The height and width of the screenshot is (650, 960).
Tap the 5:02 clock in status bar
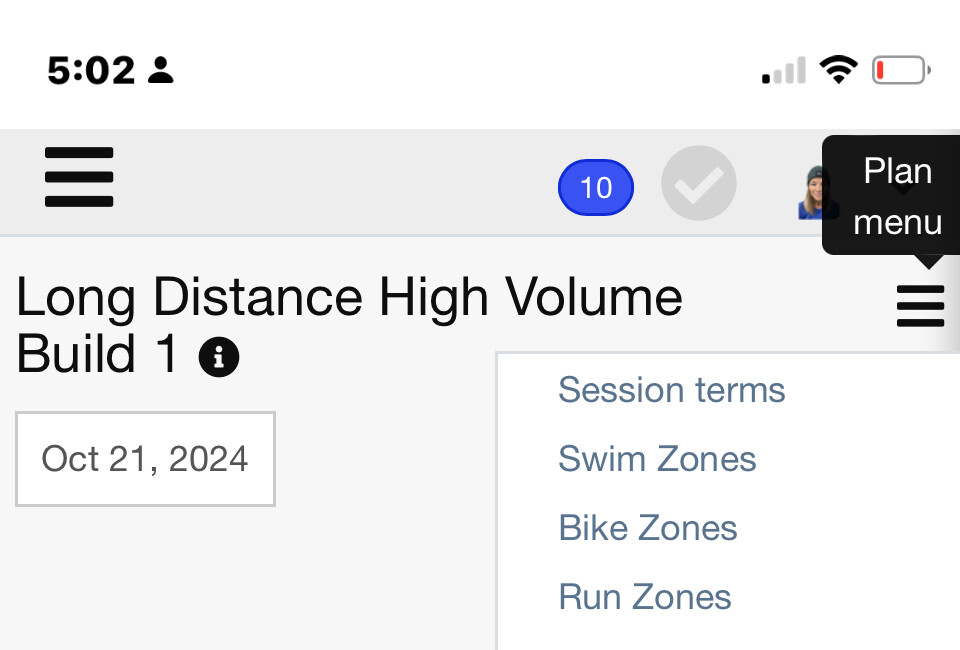[91, 70]
